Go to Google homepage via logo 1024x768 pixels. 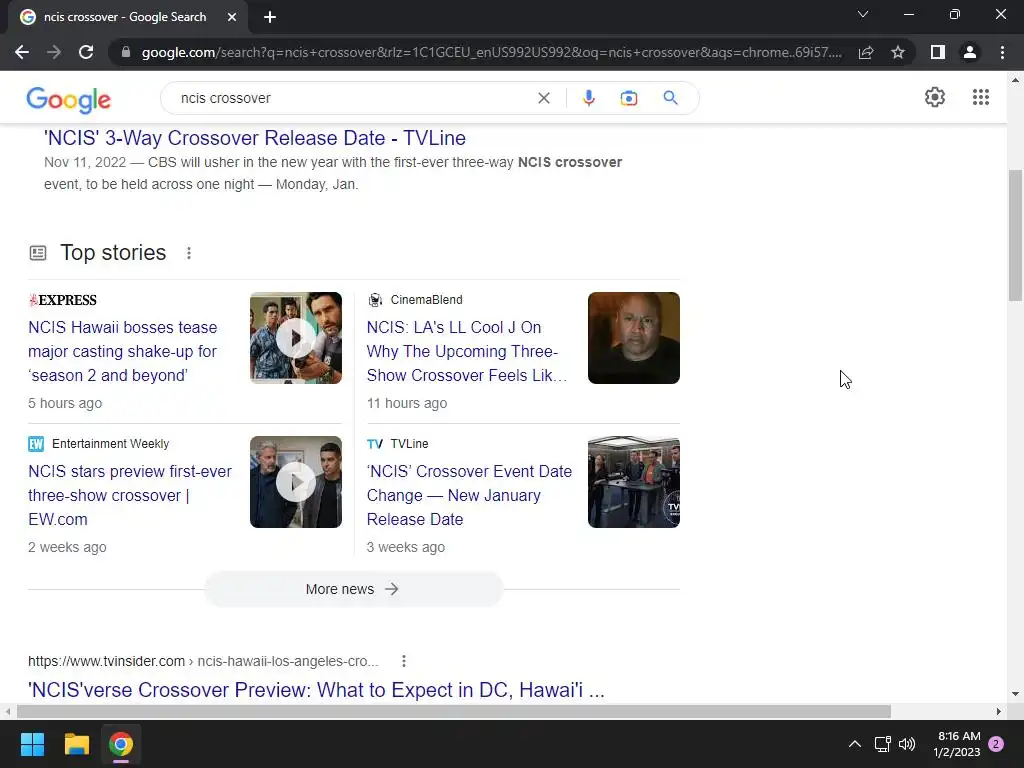pos(69,99)
